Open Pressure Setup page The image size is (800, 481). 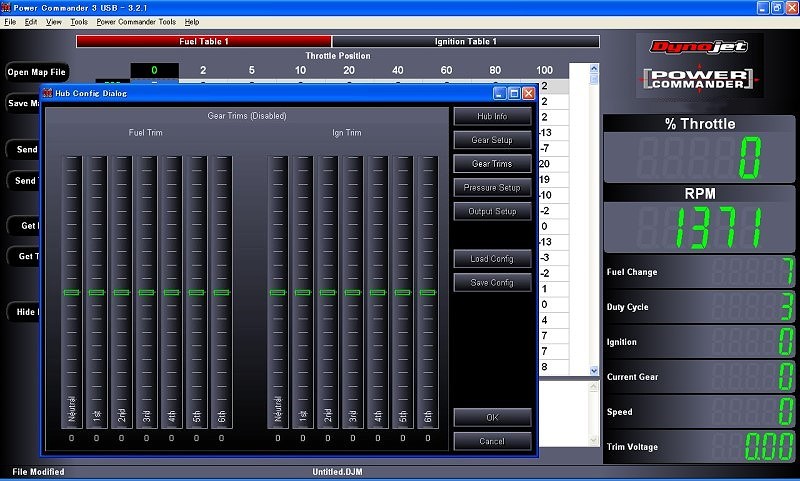(x=492, y=188)
